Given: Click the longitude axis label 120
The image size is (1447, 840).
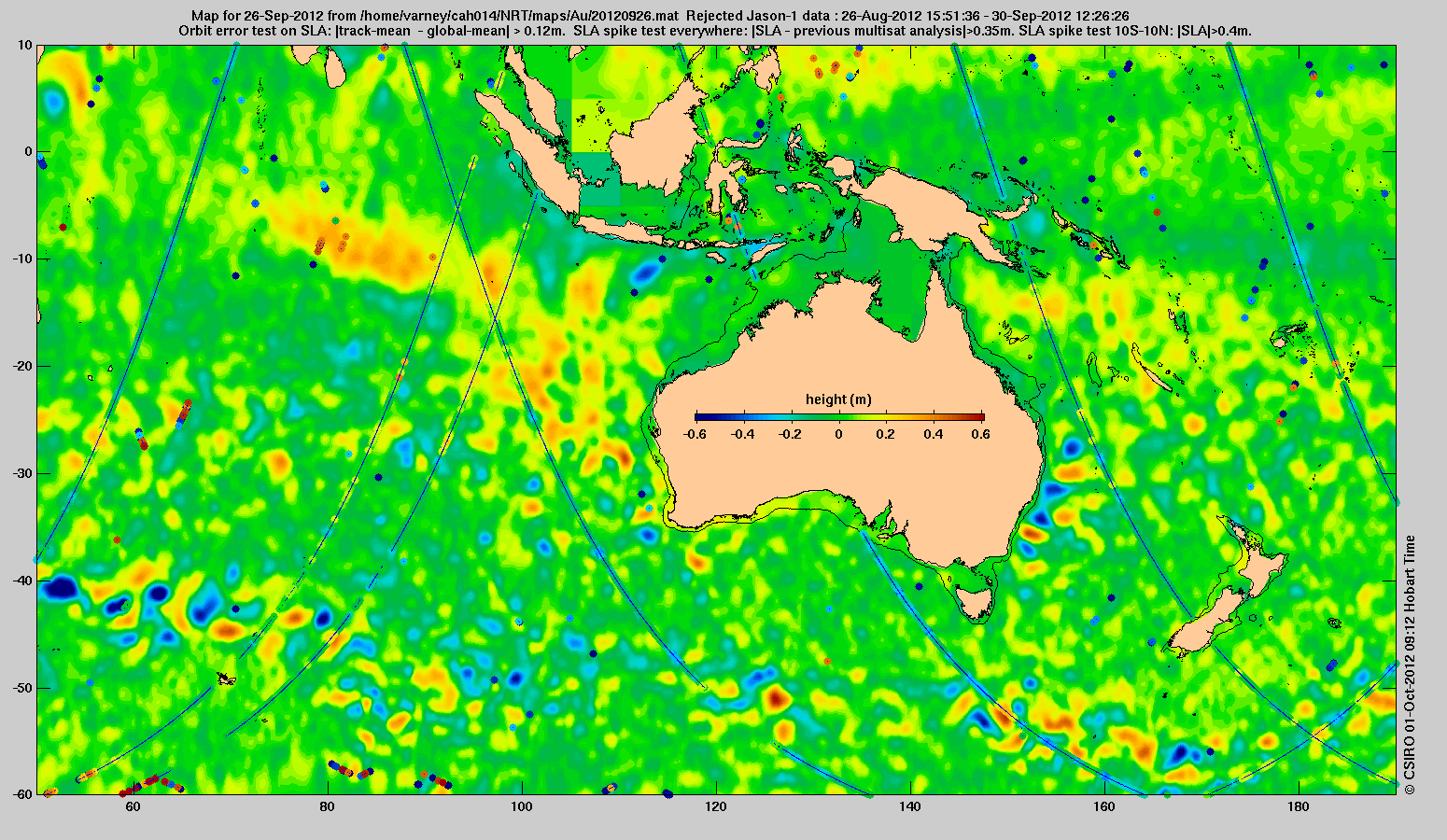Looking at the screenshot, I should (716, 807).
